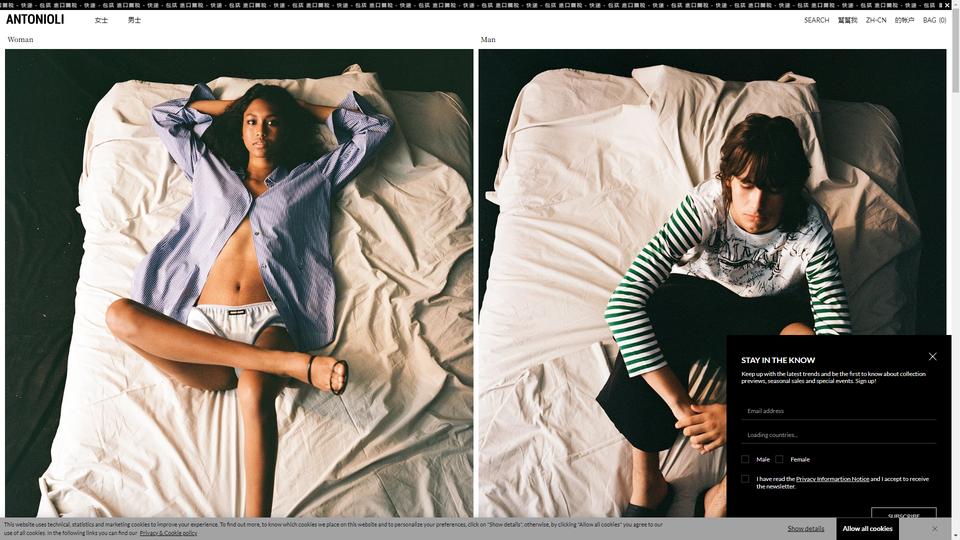Open the 的帐户 account link

click(x=904, y=20)
